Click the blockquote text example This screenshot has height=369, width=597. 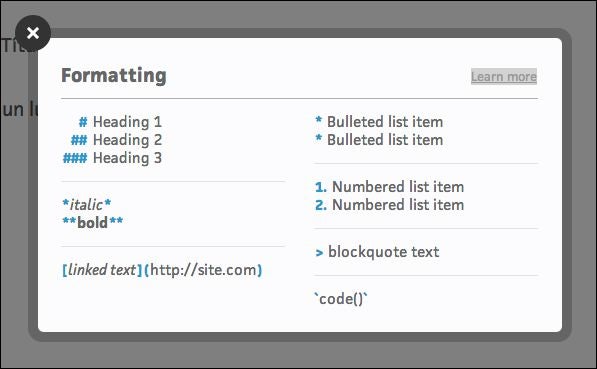tap(384, 252)
